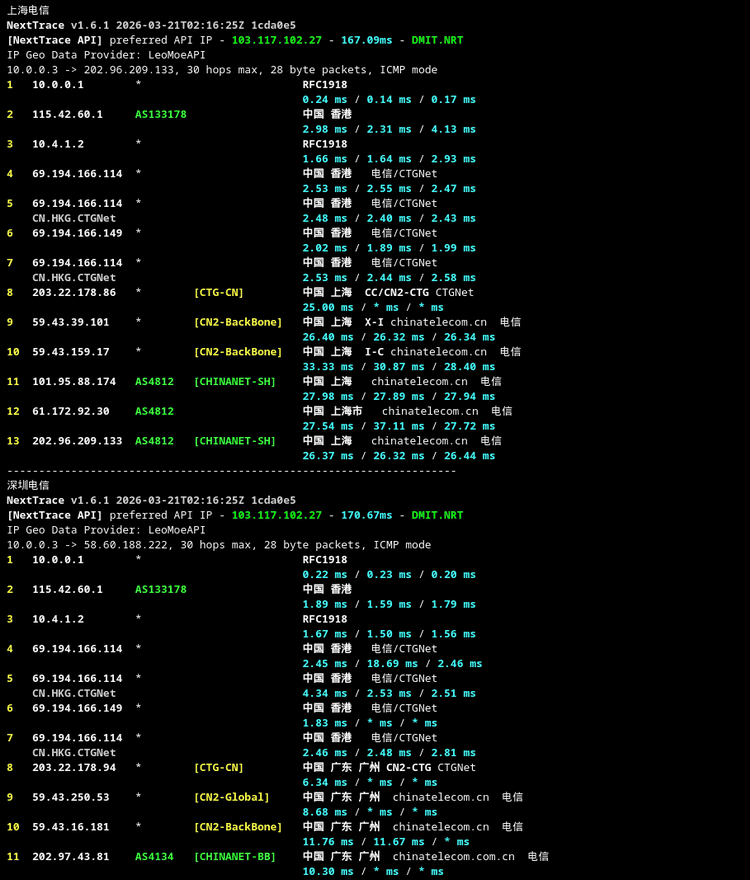750x880 pixels.
Task: Click the dashed separator line
Action: [x=231, y=470]
